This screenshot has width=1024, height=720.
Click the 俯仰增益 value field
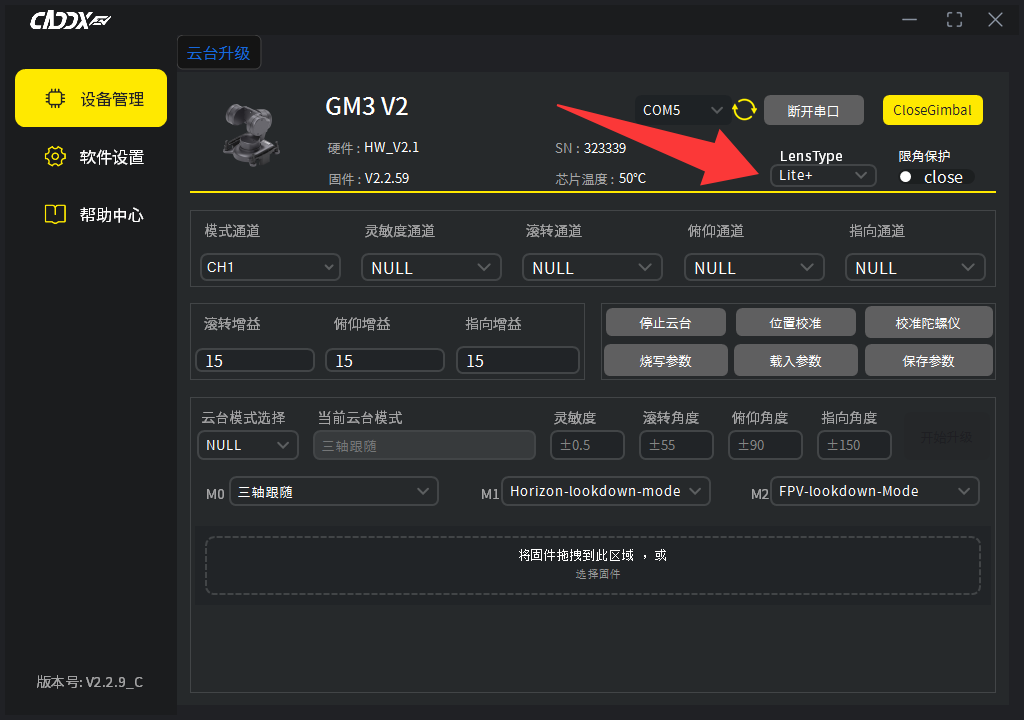(385, 361)
